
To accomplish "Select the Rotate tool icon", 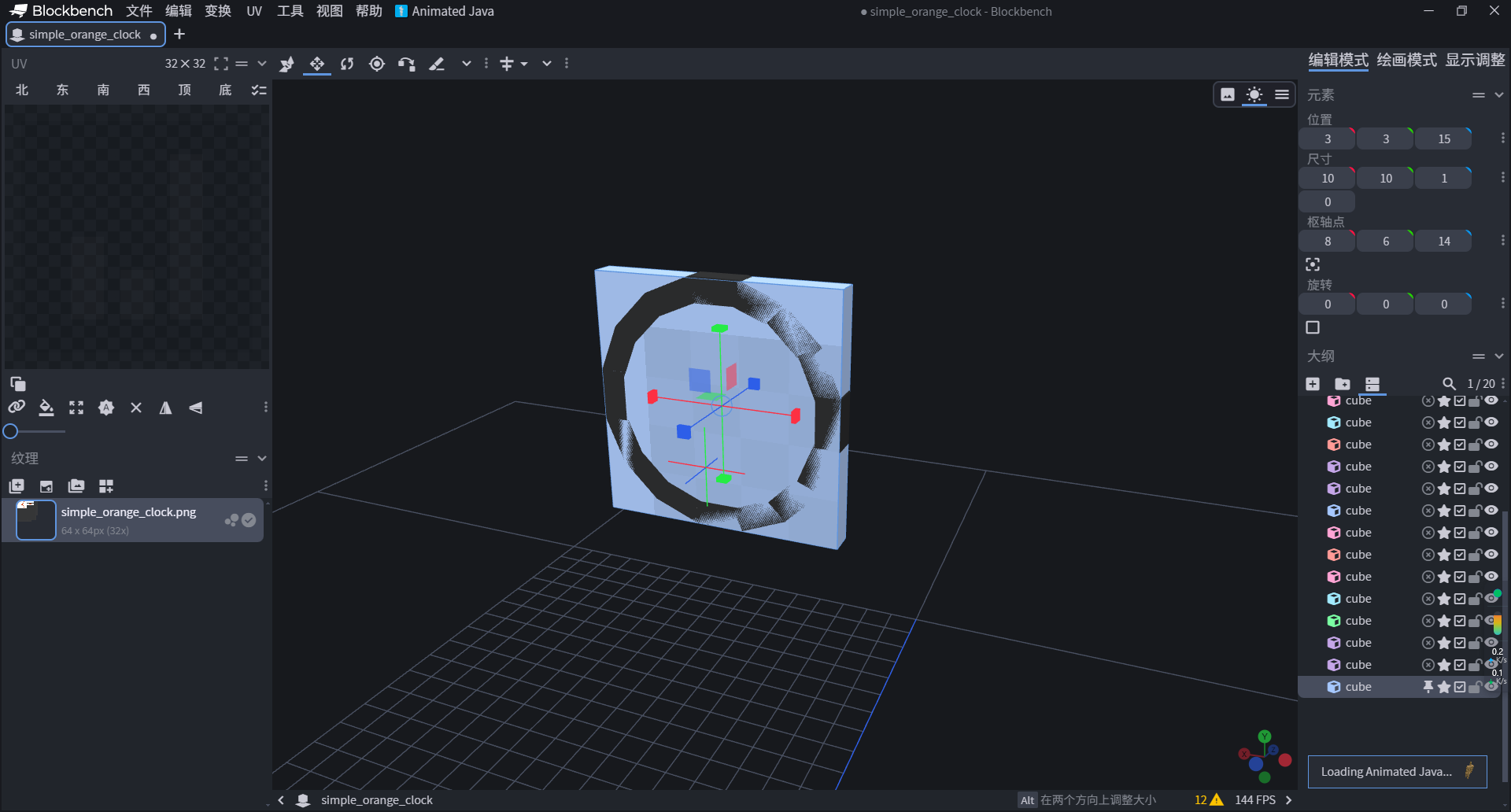I will pyautogui.click(x=347, y=64).
